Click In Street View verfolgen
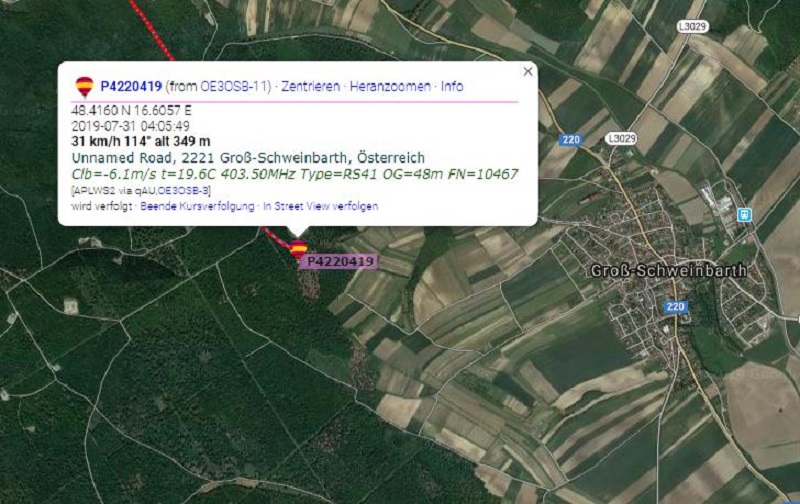 [320, 206]
